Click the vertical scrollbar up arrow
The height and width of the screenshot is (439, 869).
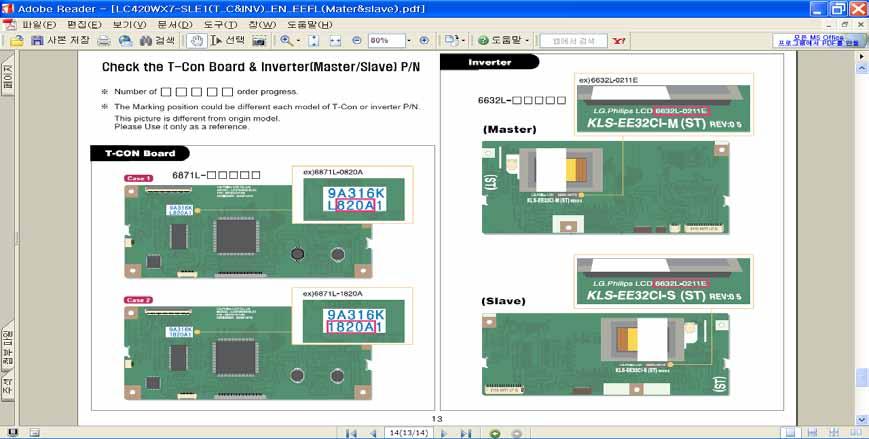pos(862,68)
